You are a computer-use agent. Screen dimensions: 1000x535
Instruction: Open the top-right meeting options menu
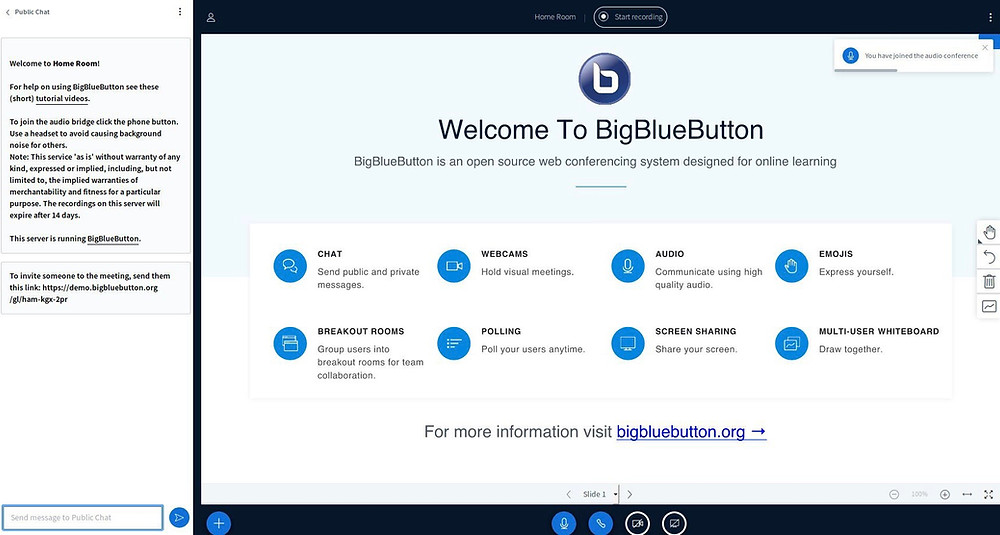[x=990, y=17]
